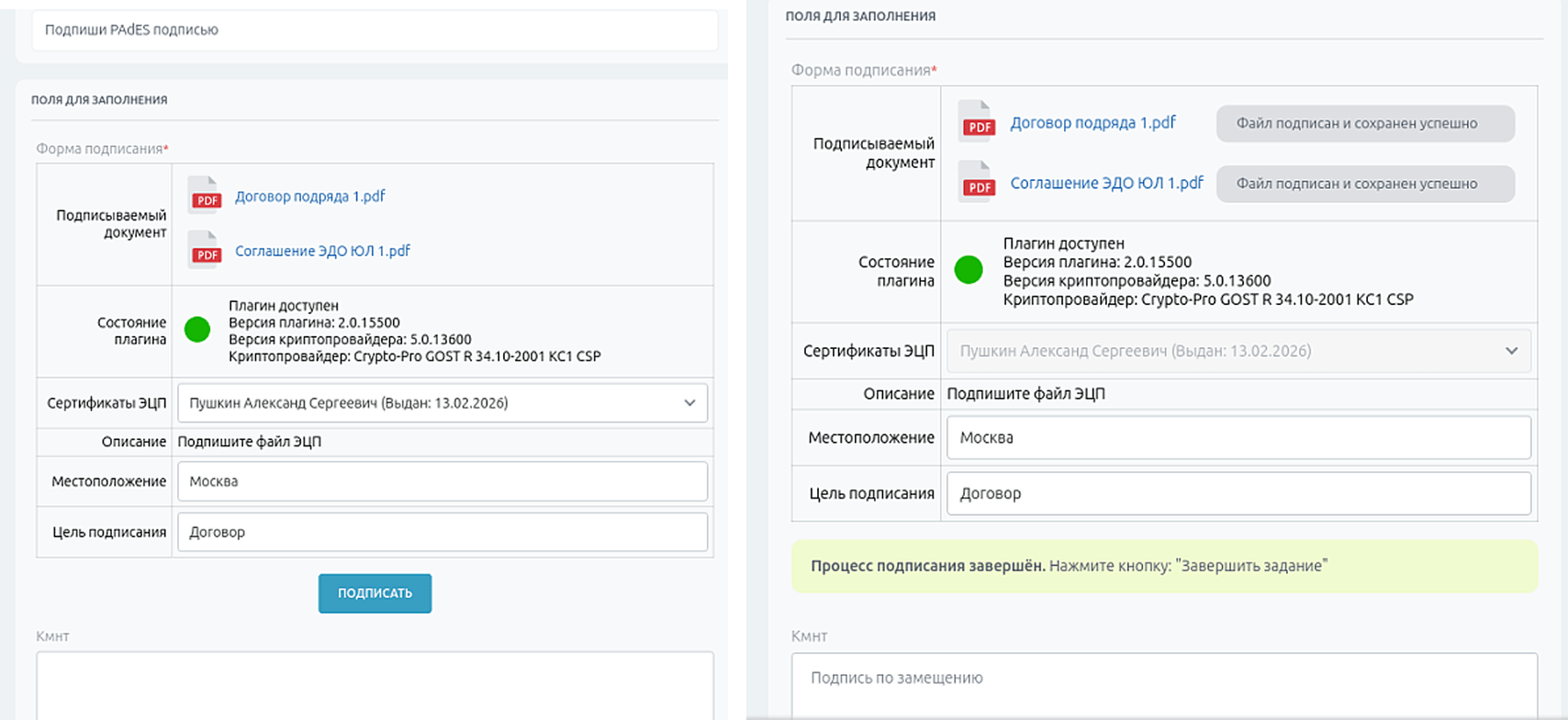
Task: Click Цель подписания field above completion notice
Action: coord(1238,494)
